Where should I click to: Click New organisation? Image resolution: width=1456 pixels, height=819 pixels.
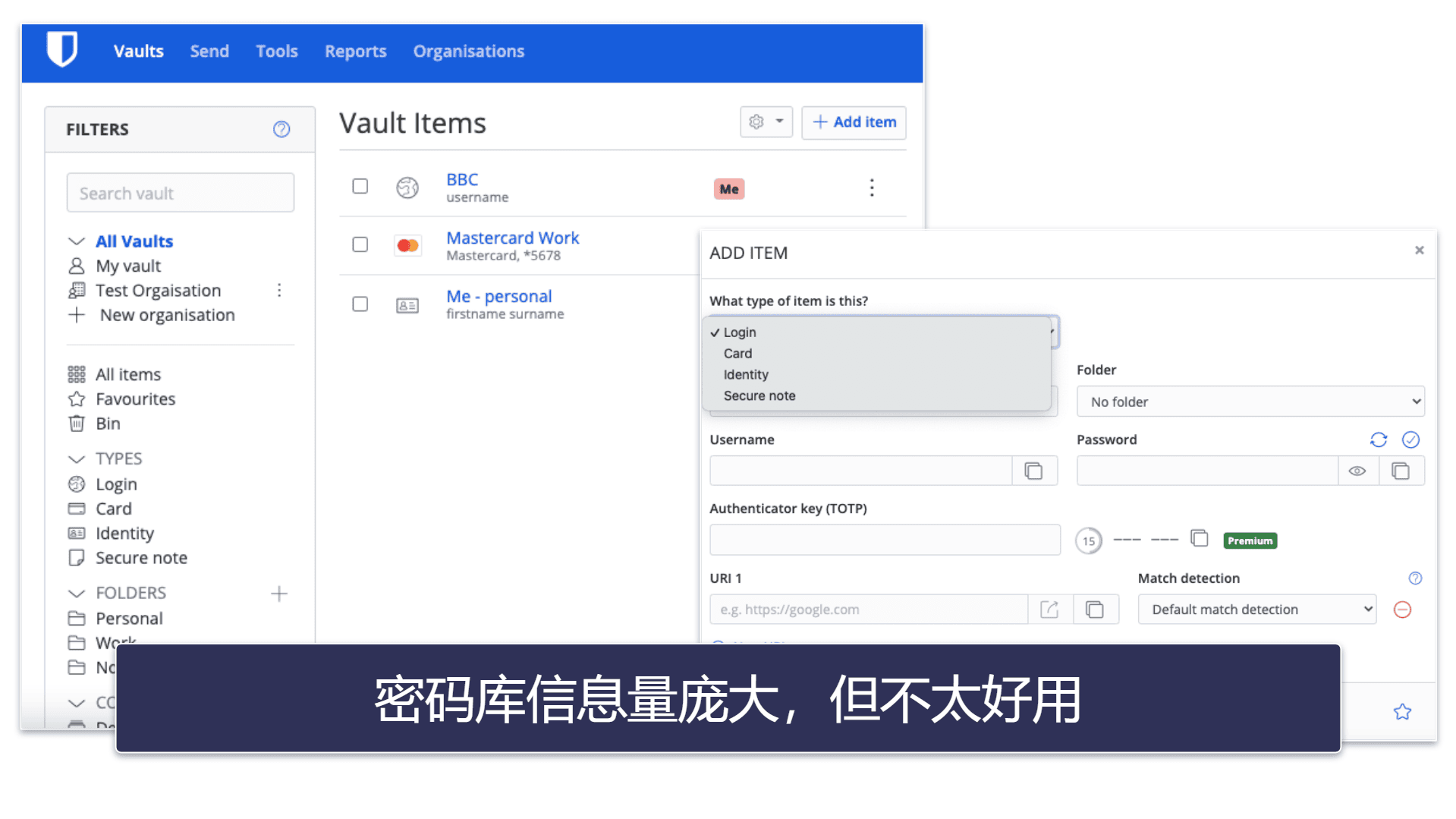click(167, 315)
